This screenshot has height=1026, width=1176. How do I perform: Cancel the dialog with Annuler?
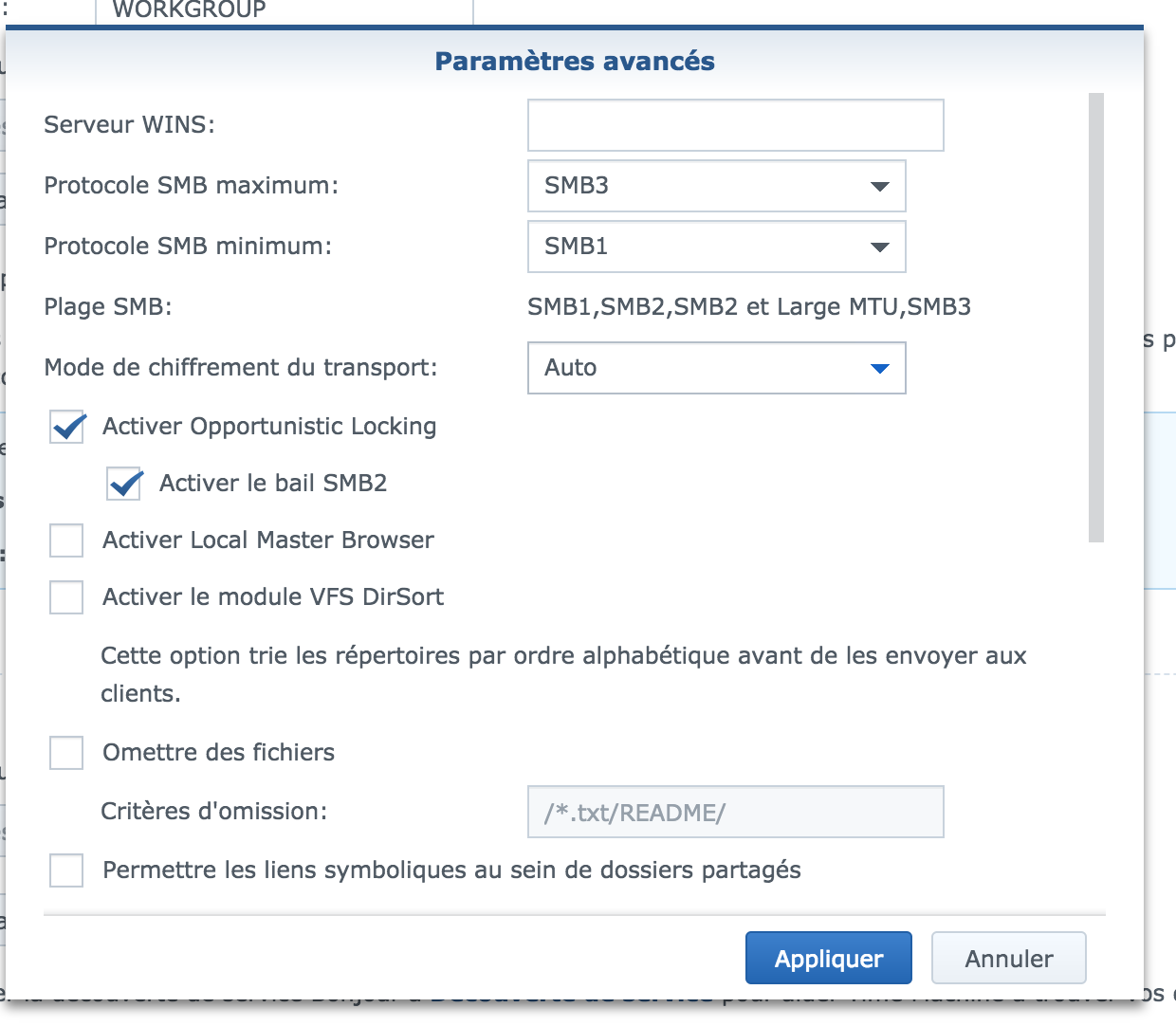[1009, 958]
